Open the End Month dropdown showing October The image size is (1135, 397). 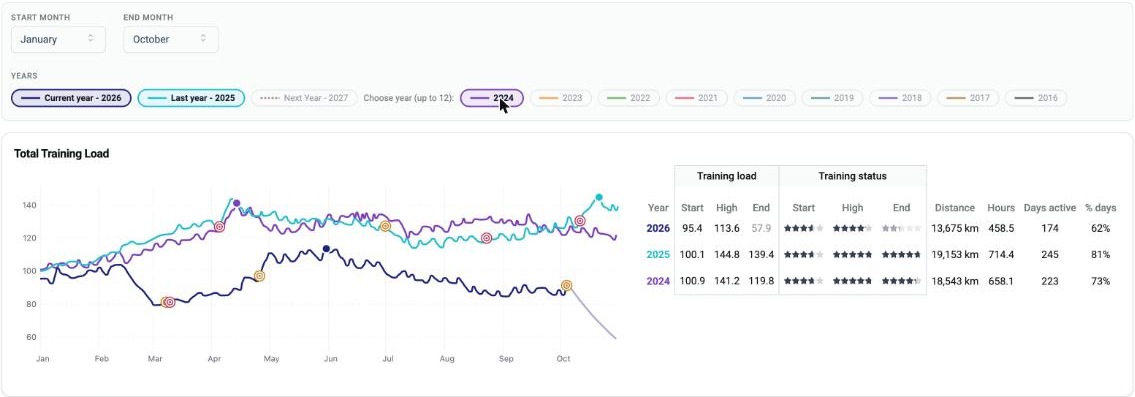tap(171, 39)
